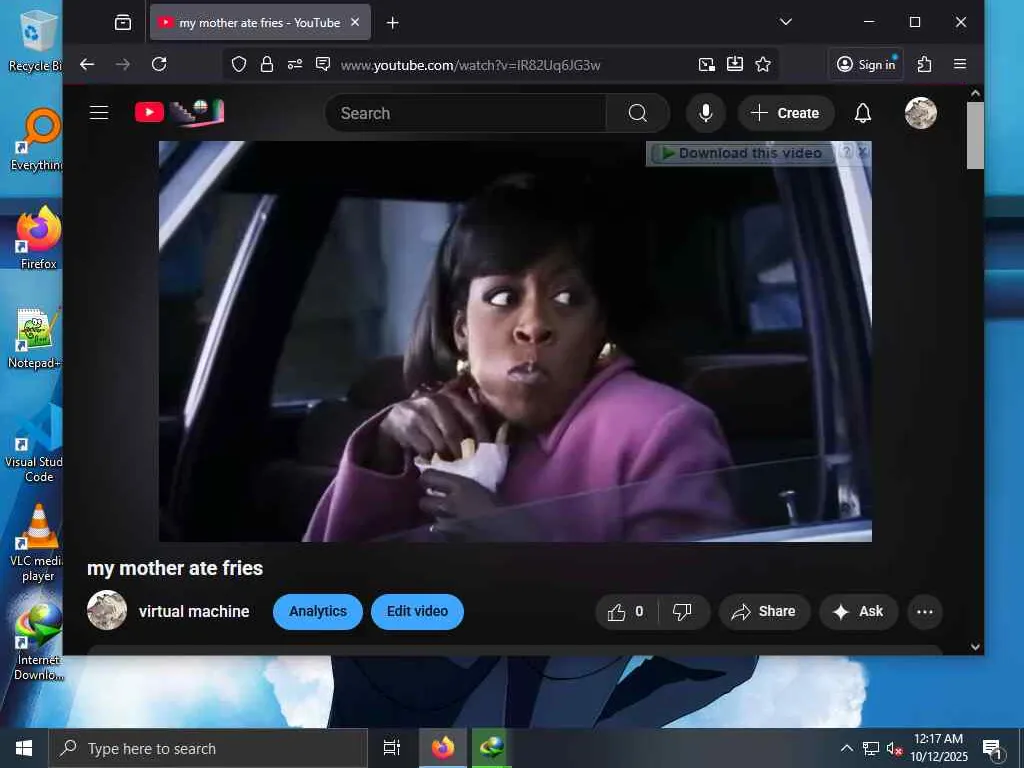
Task: Reload the page
Action: 159,64
